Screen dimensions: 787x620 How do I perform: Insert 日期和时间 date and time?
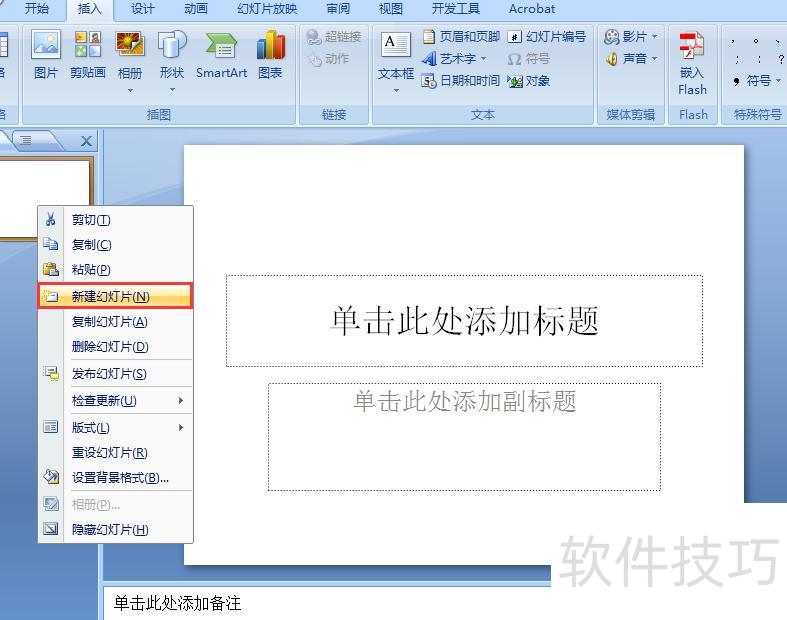click(x=461, y=80)
